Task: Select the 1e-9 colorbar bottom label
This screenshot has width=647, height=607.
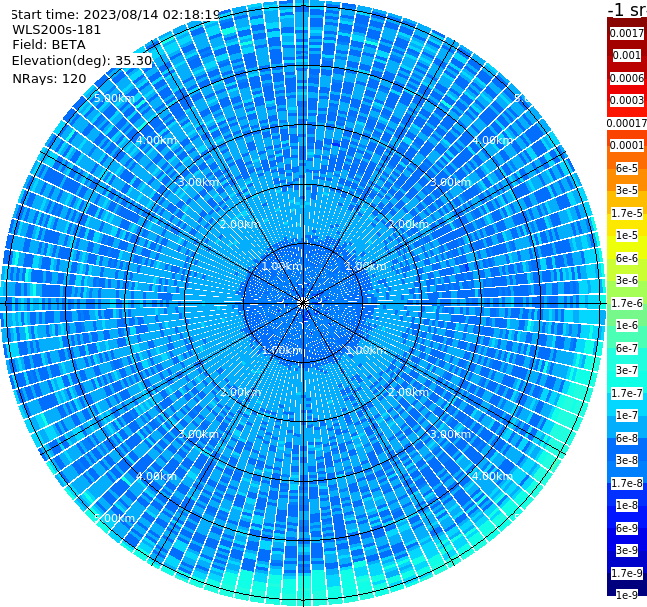Action: click(x=627, y=595)
